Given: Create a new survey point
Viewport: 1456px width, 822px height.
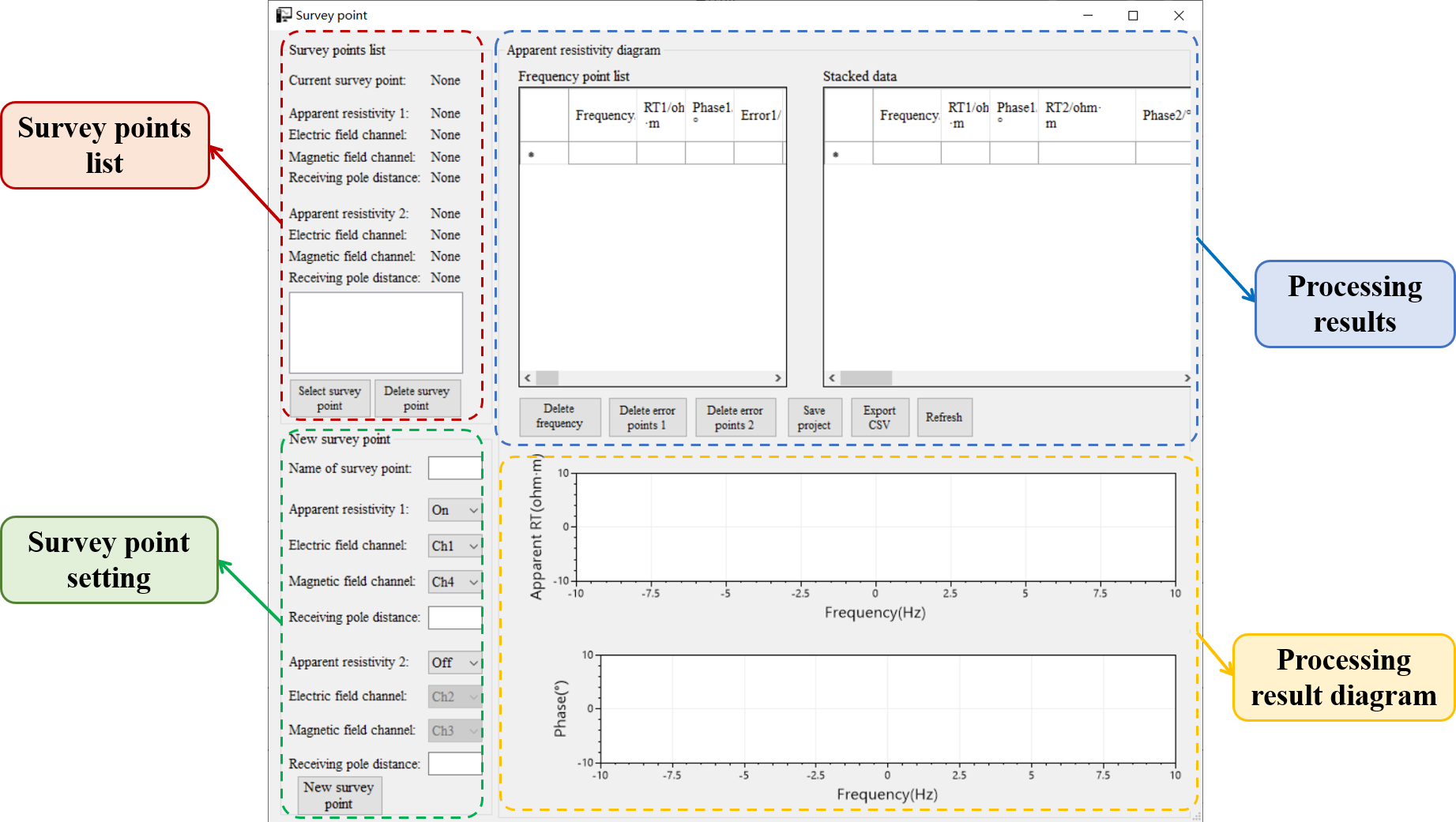Looking at the screenshot, I should point(339,795).
